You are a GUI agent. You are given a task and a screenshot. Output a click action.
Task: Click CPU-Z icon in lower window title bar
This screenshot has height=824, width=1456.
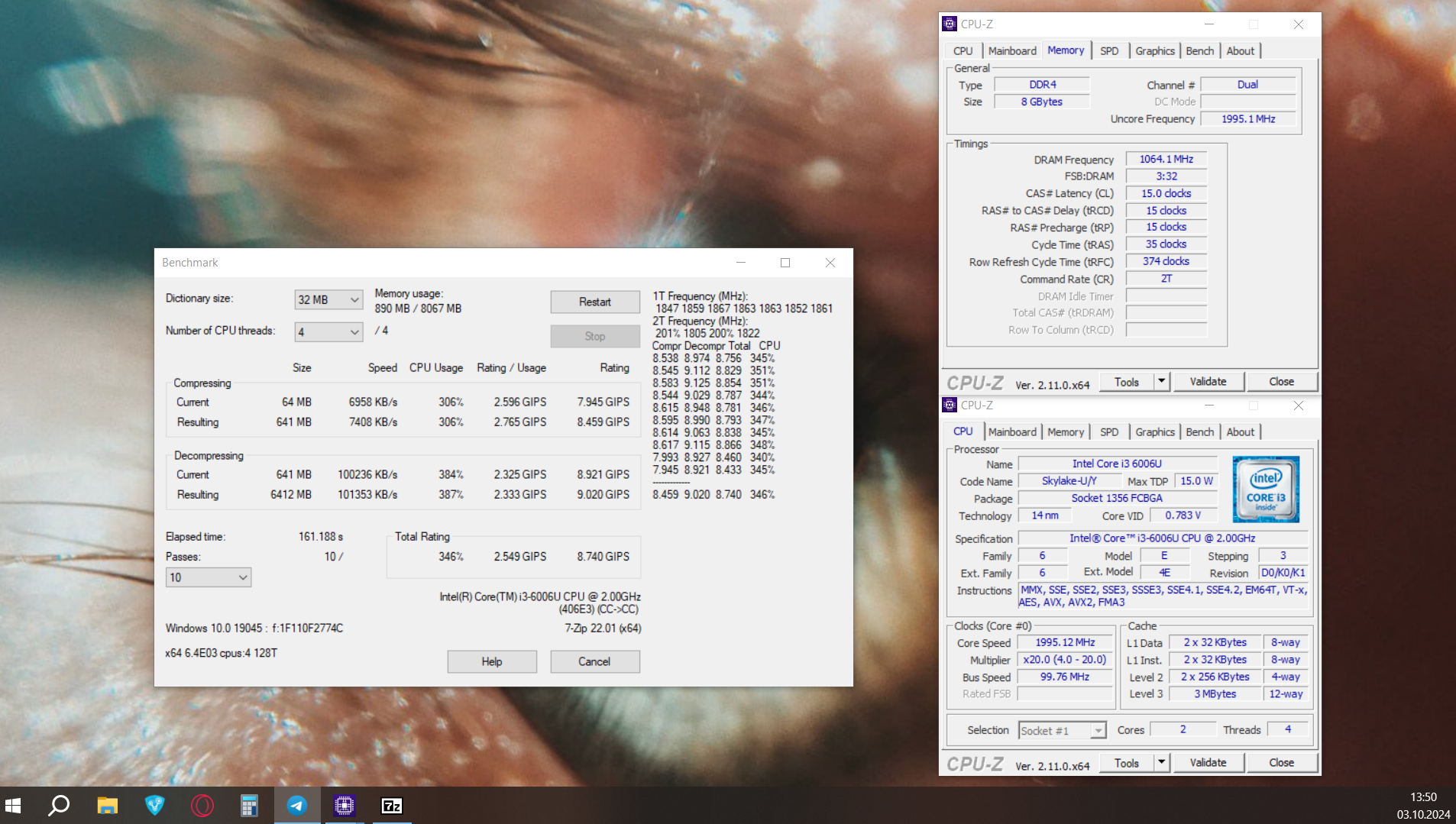pyautogui.click(x=950, y=406)
